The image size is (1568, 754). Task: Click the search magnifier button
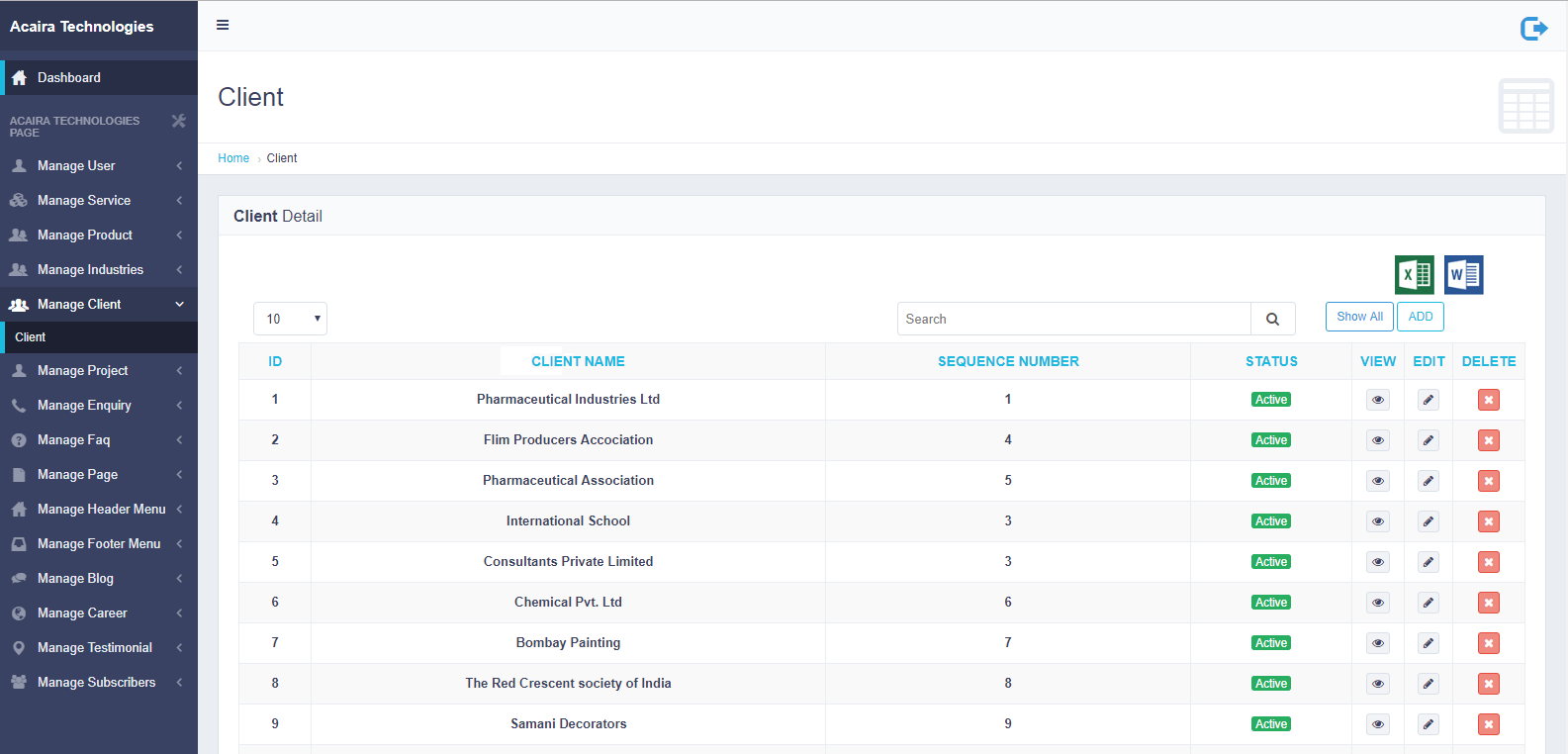(x=1272, y=319)
